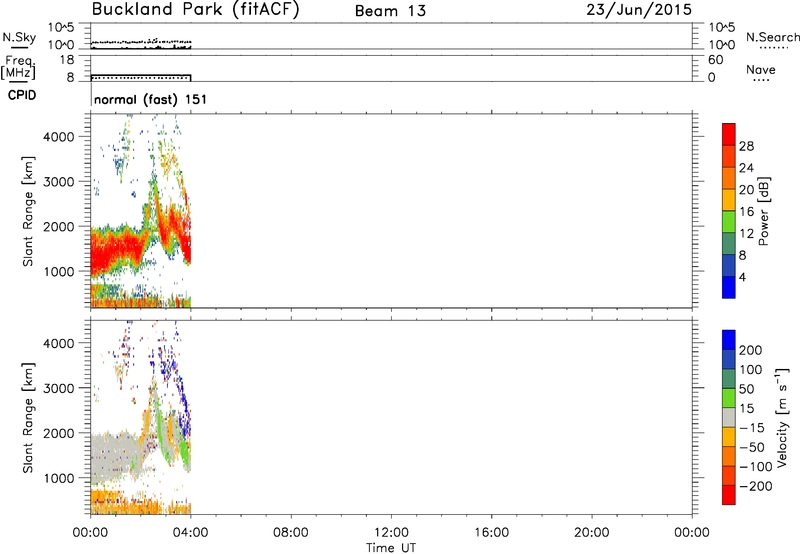
Task: Click the blue top segment of Velocity colorbar
Action: (729, 340)
